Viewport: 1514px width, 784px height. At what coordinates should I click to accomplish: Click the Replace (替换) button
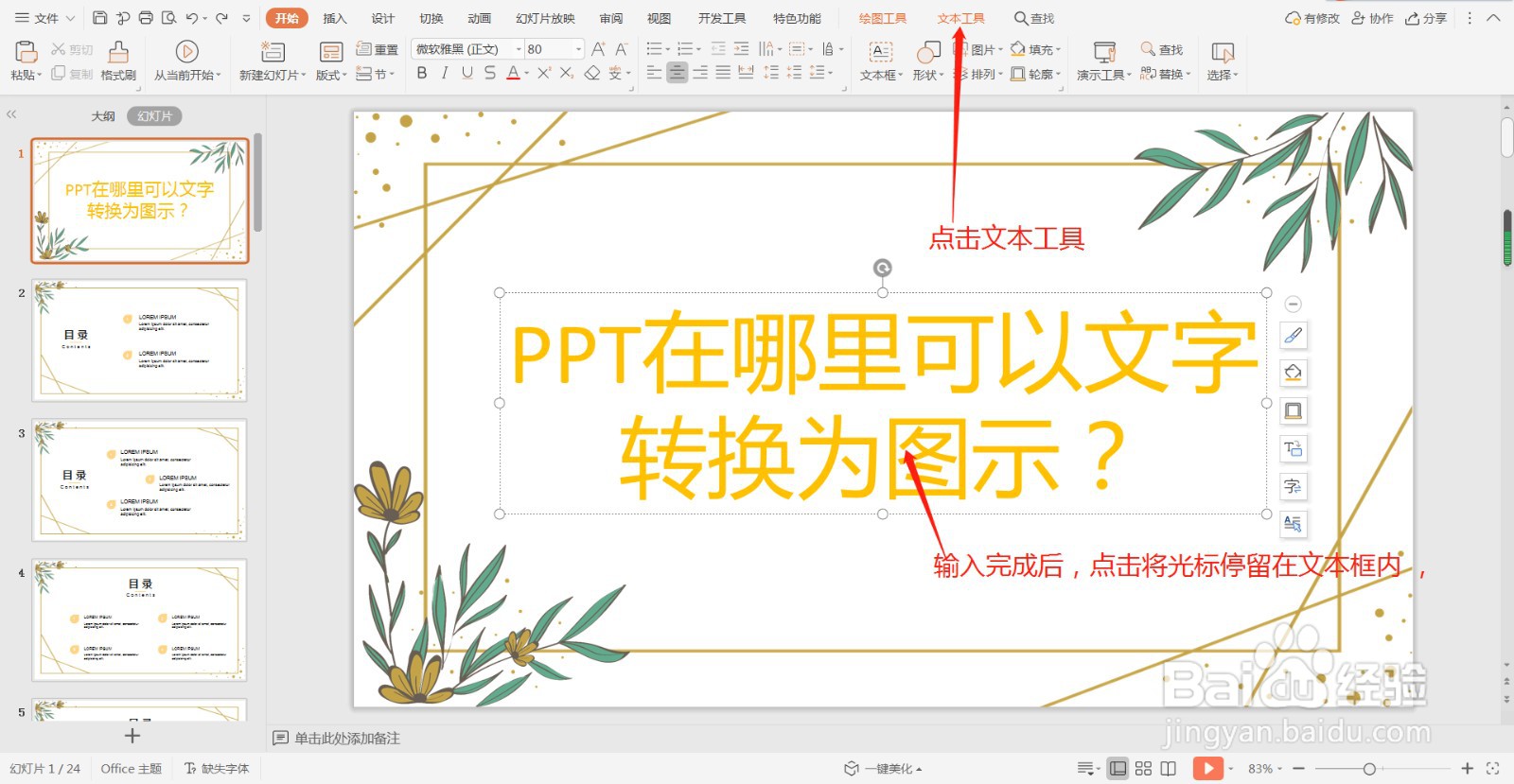pos(1165,74)
